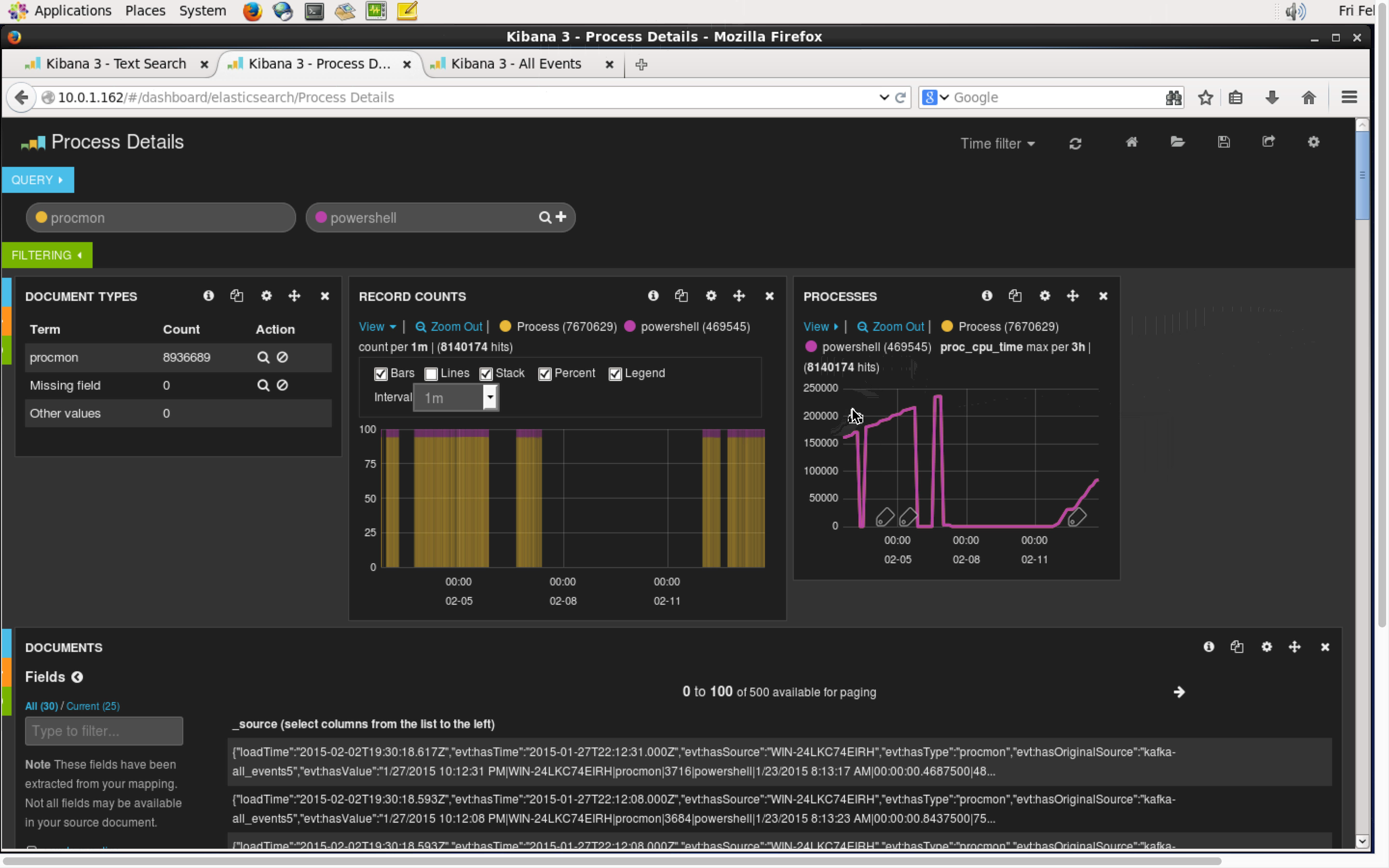Screen dimensions: 1389x868
Task: Move the Processes panel with the move icon
Action: tap(1073, 296)
